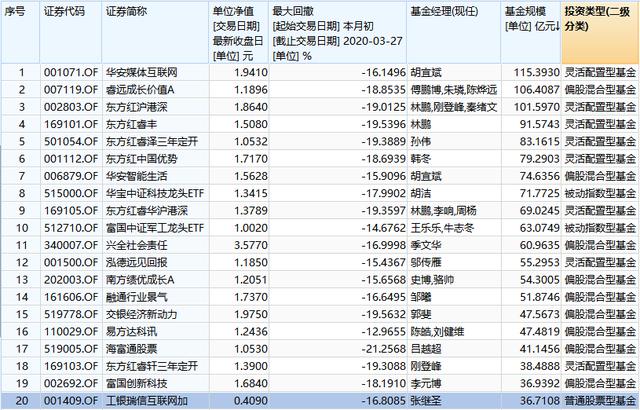Sort by the 基金规模 column header

(531, 33)
